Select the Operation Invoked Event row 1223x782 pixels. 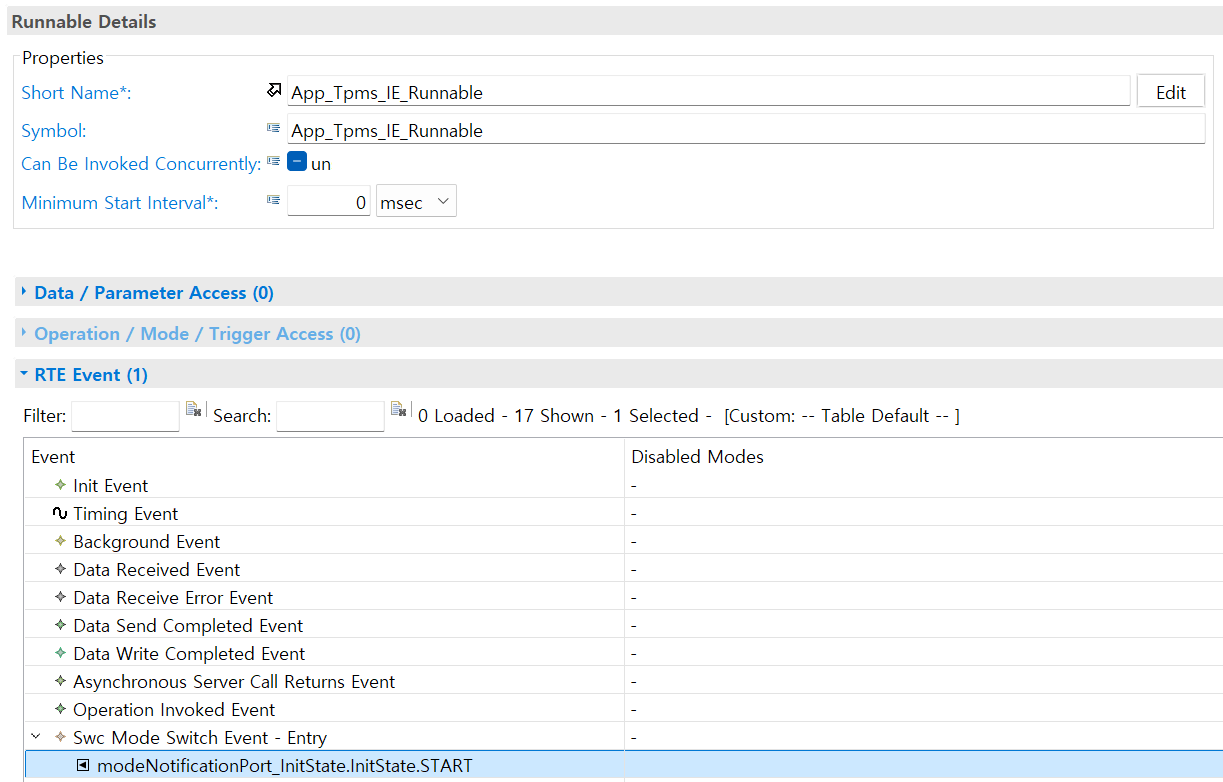tap(174, 710)
